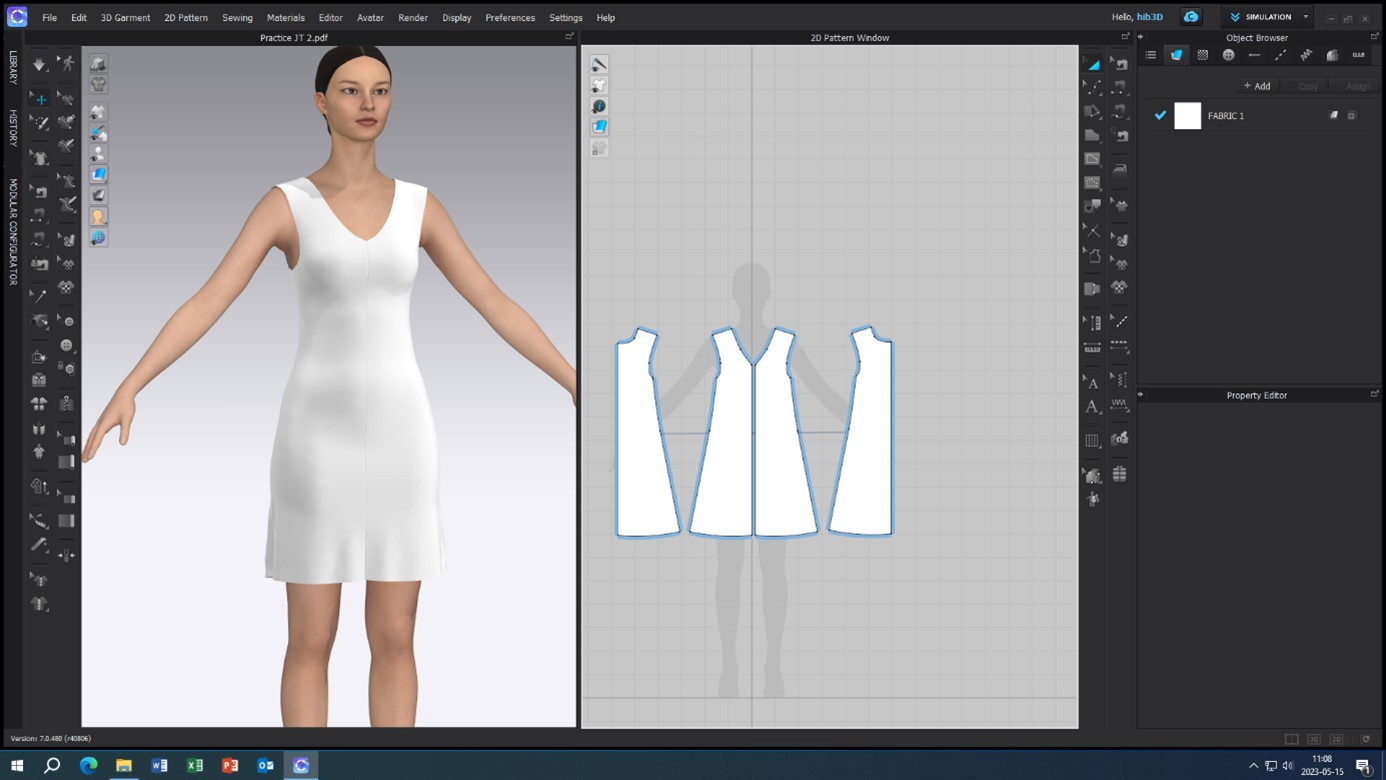Click the Add button in Object Browser
The height and width of the screenshot is (780, 1386).
(x=1256, y=86)
